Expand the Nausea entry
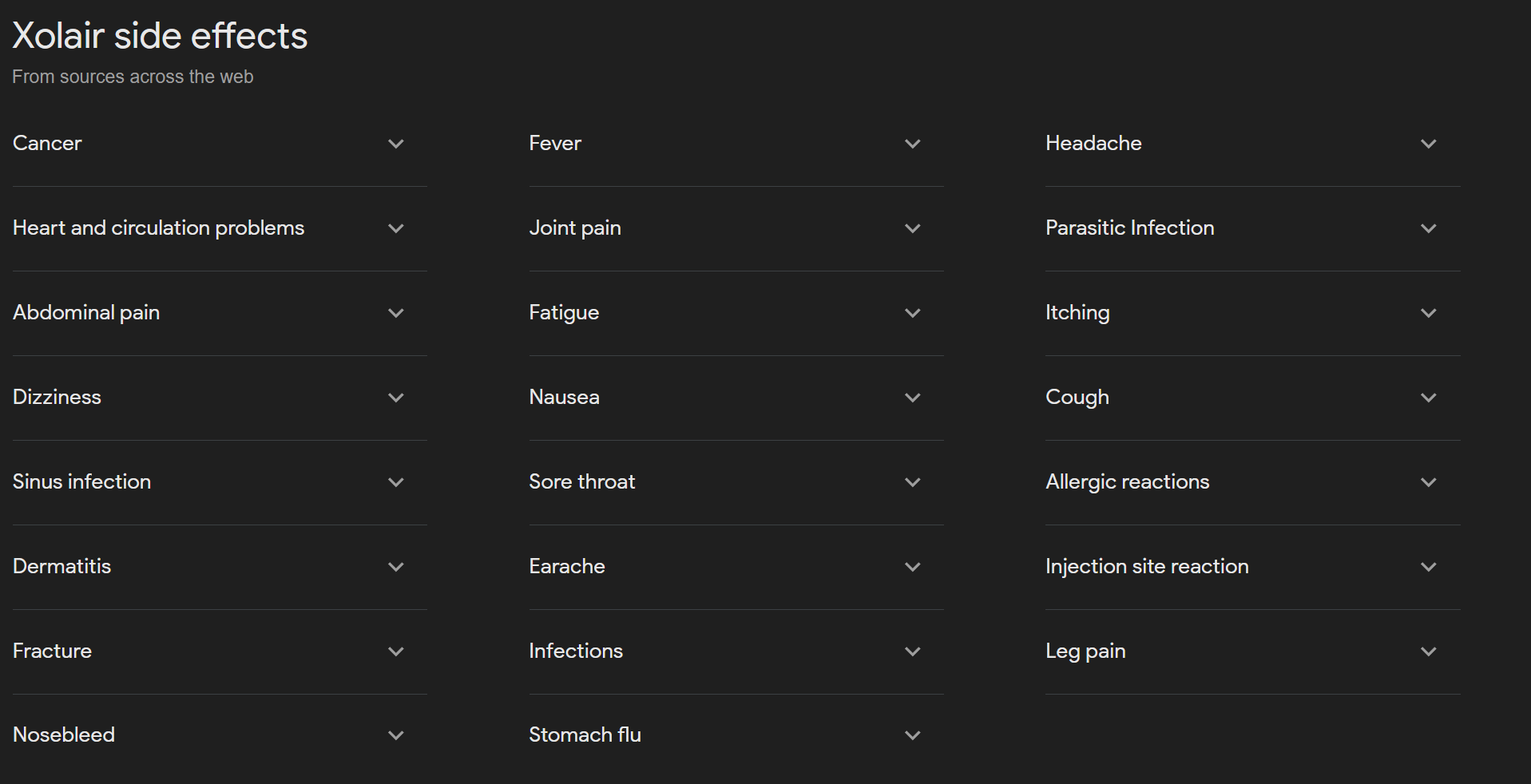This screenshot has width=1531, height=784. coord(913,398)
